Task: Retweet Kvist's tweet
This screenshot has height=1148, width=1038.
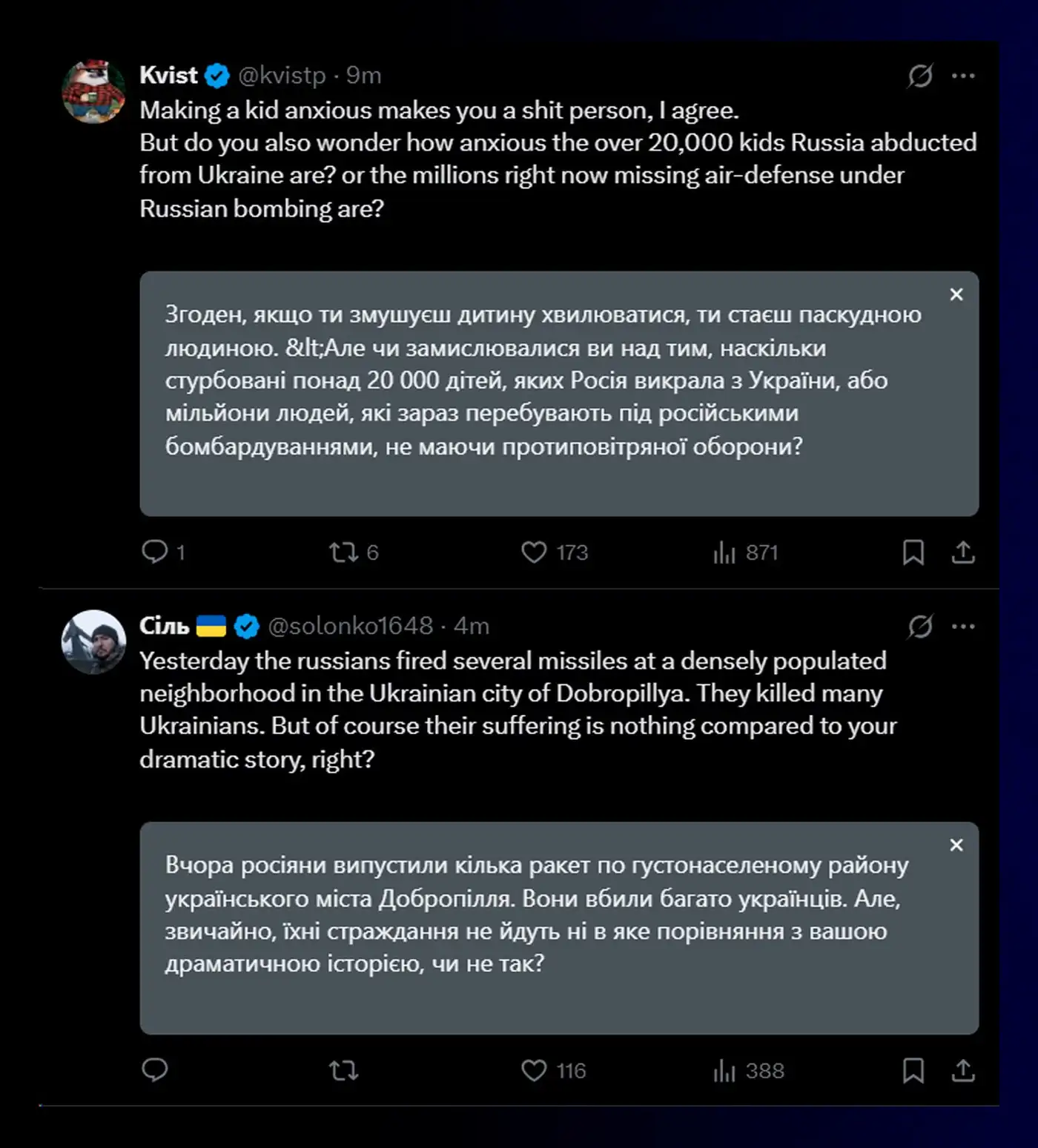Action: click(x=344, y=552)
